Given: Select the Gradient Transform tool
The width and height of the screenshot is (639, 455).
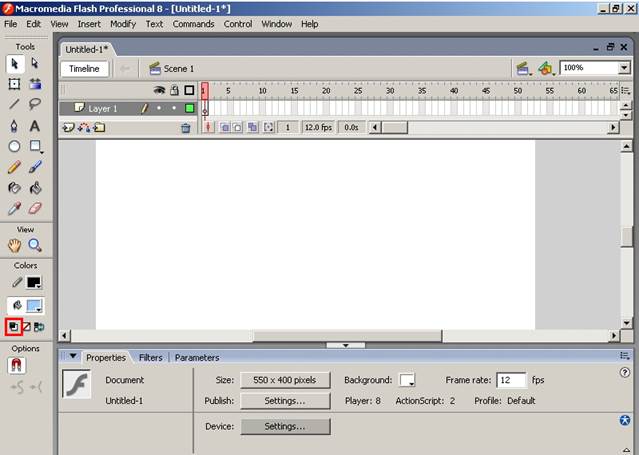Looking at the screenshot, I should (35, 84).
